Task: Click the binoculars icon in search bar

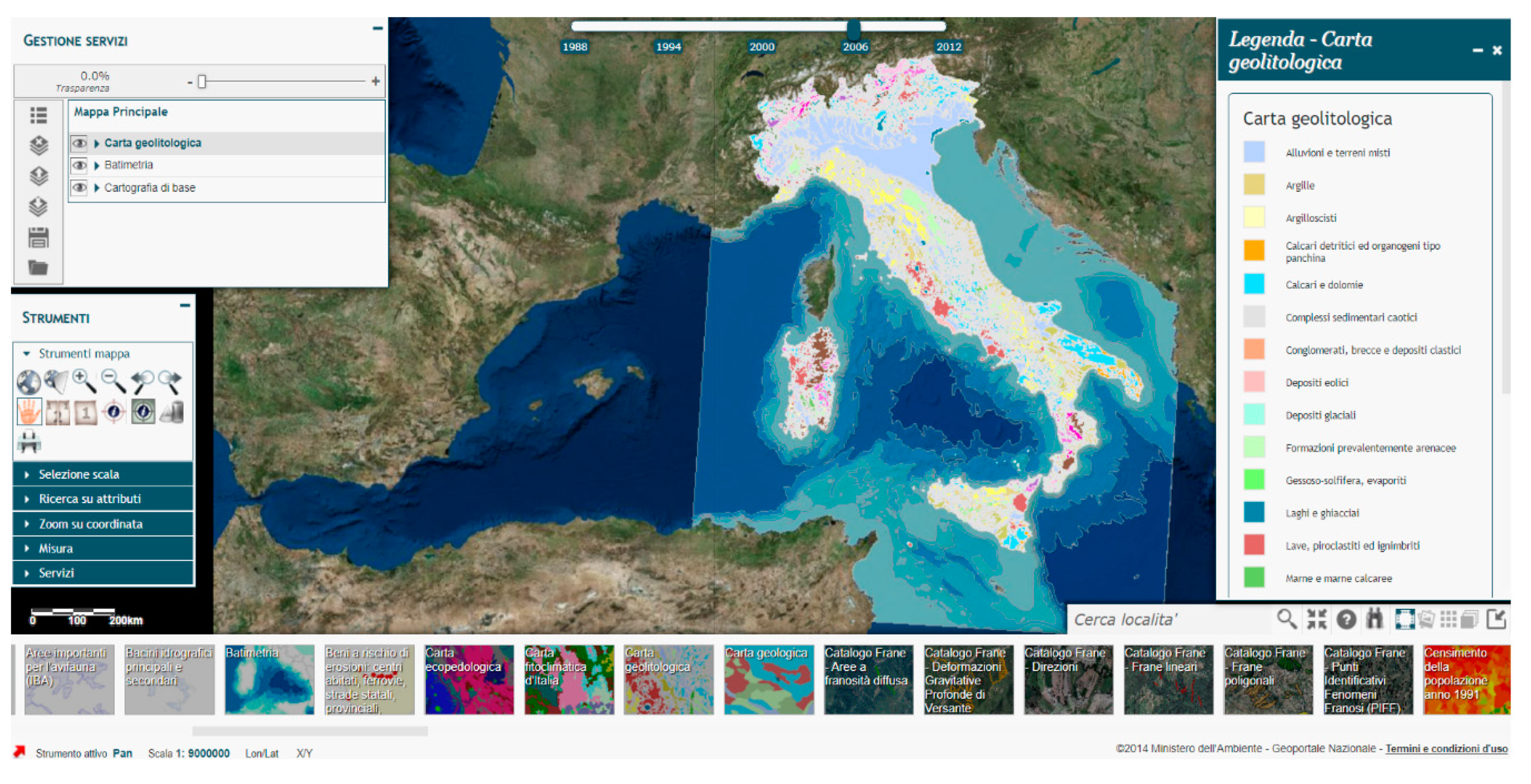Action: [x=1375, y=619]
